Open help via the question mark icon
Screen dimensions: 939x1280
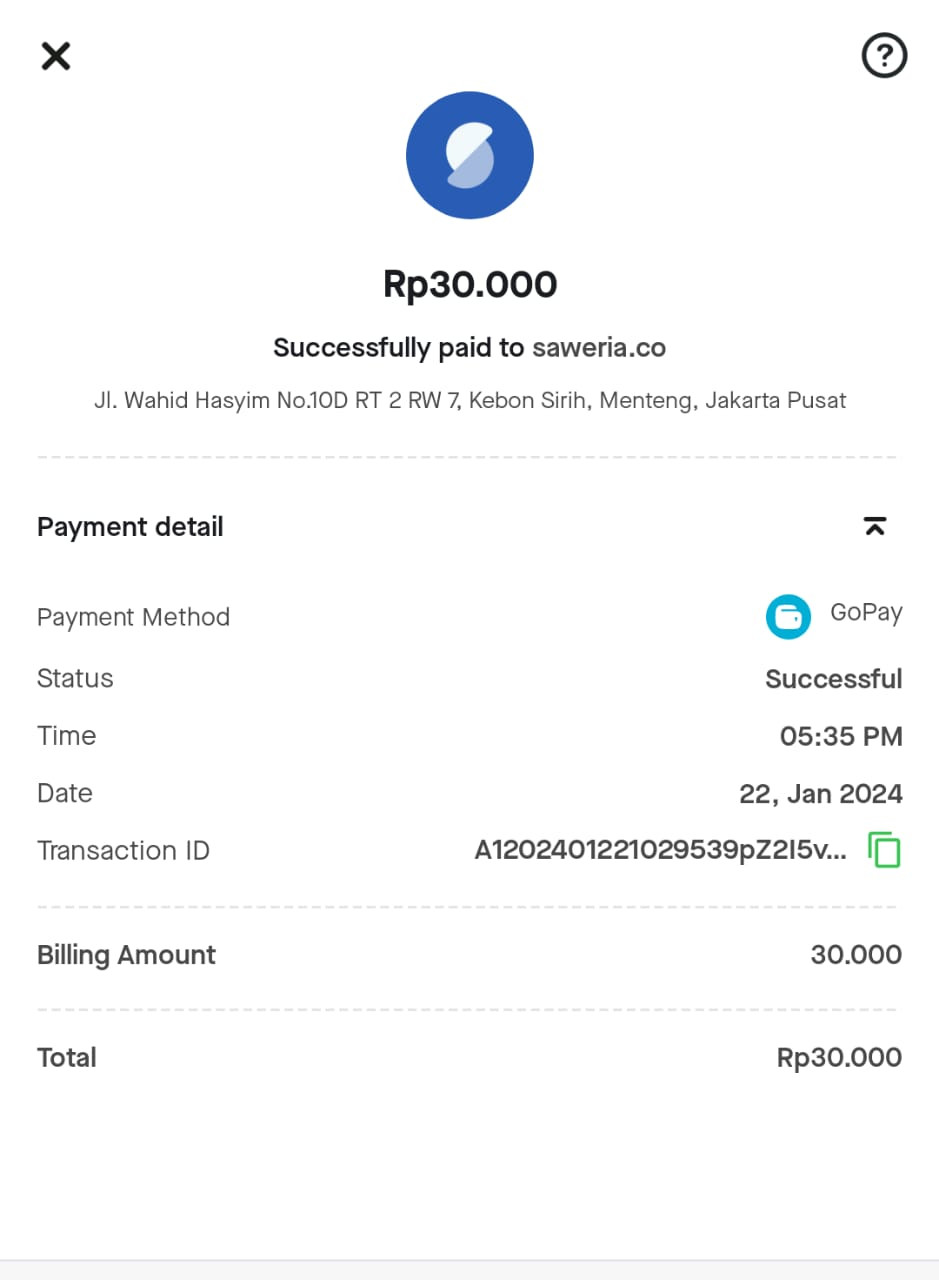point(884,56)
